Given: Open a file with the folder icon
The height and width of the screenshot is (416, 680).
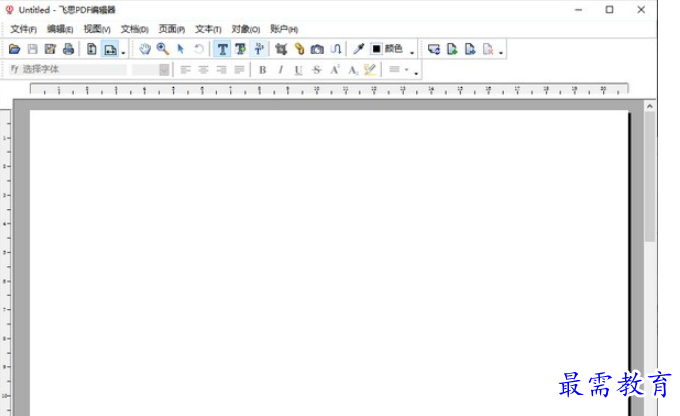Looking at the screenshot, I should tap(14, 49).
